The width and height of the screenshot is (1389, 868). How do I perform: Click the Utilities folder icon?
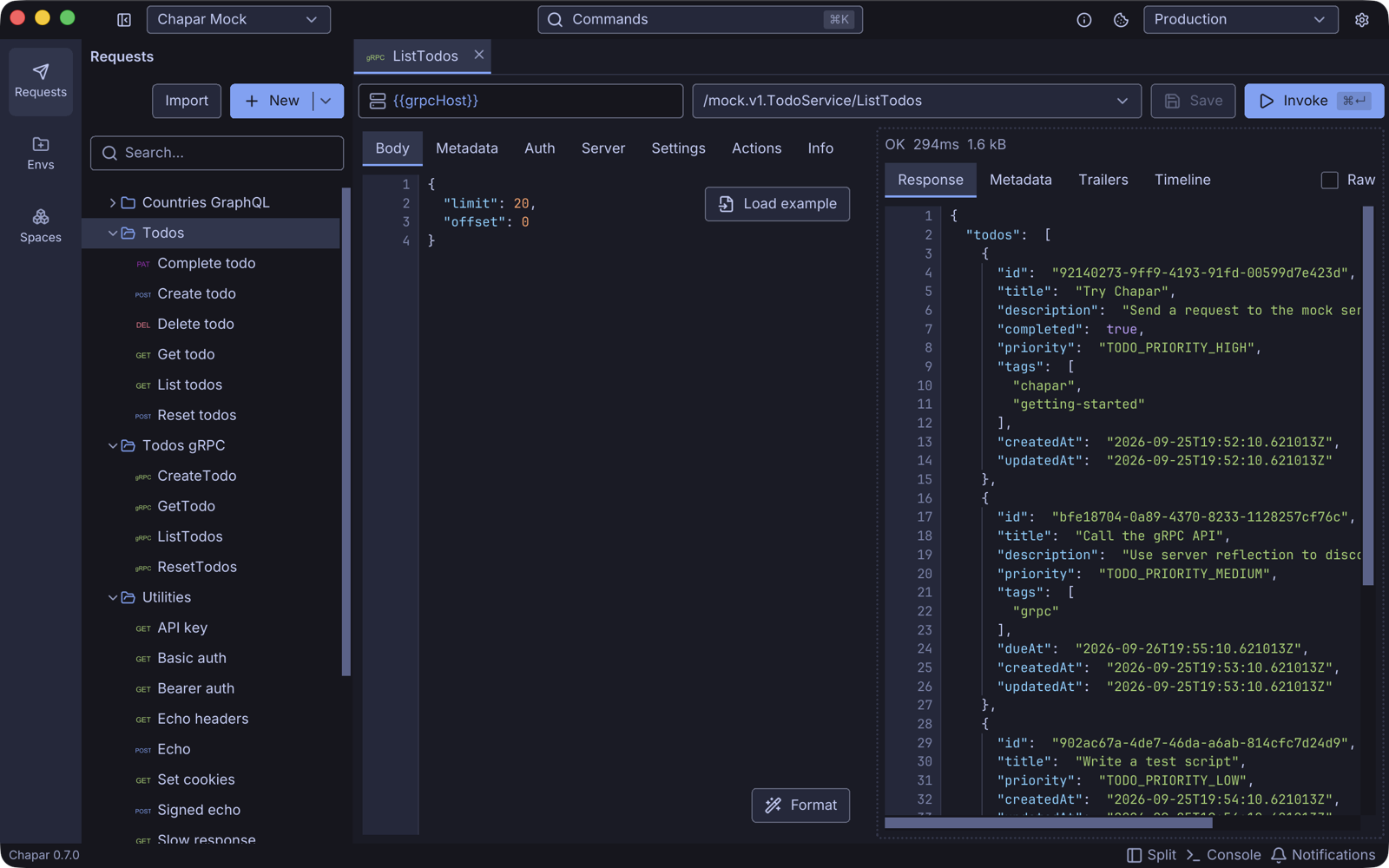128,597
